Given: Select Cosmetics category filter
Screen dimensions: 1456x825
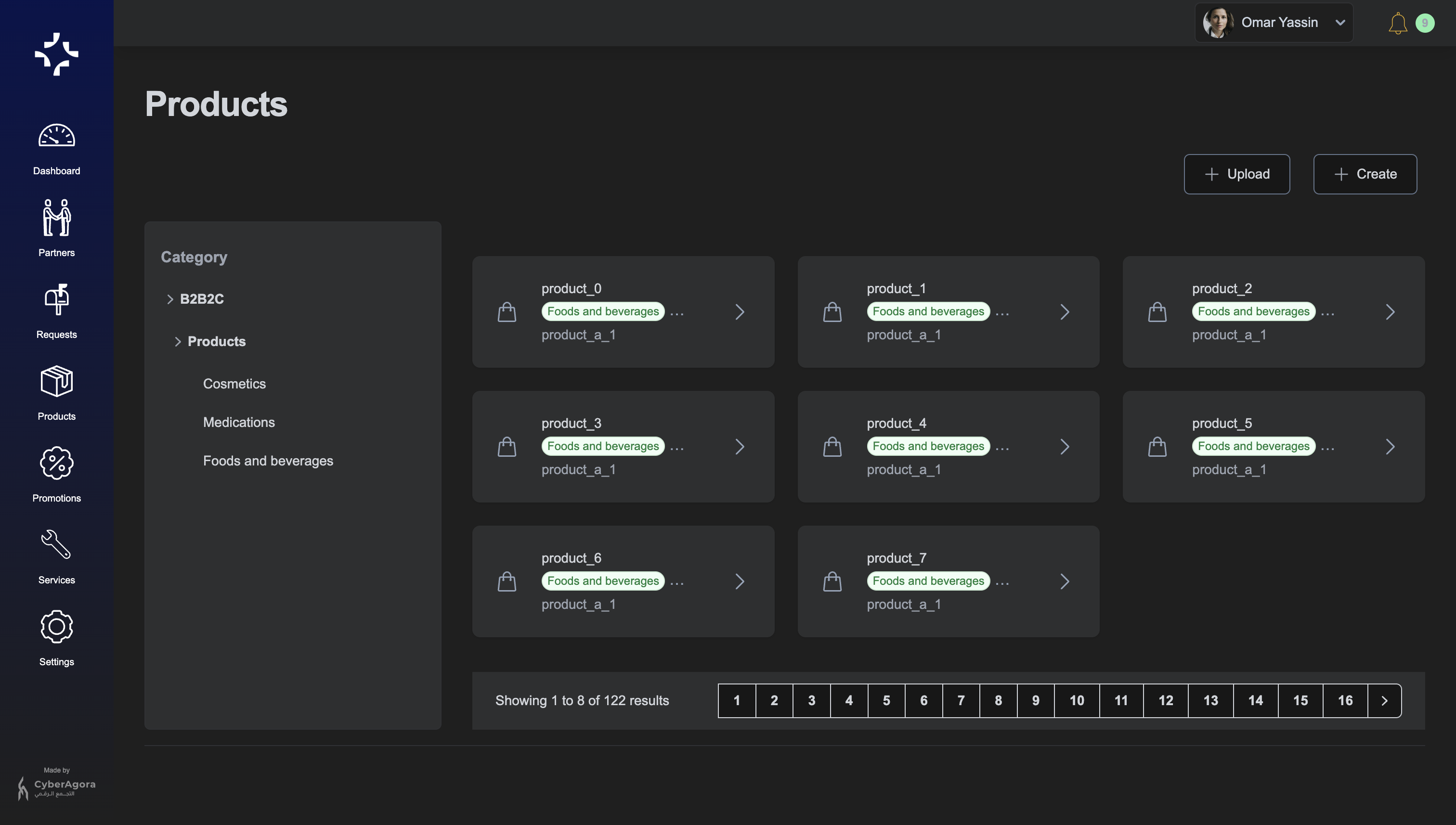Looking at the screenshot, I should pyautogui.click(x=234, y=384).
